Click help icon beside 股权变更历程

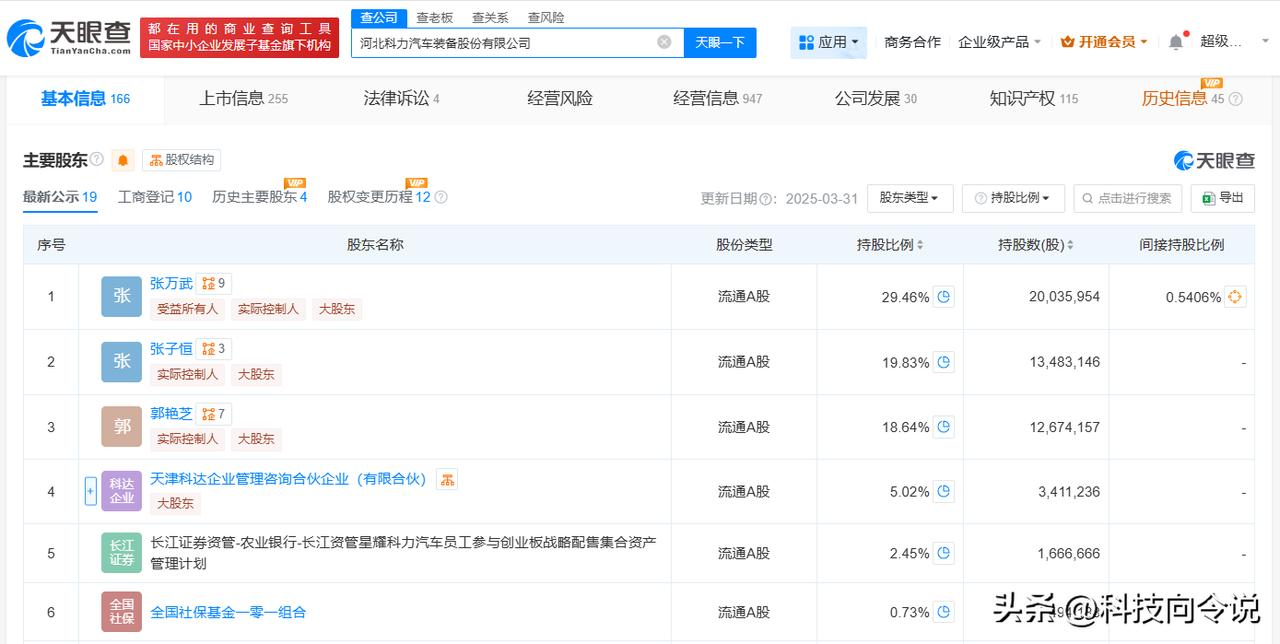441,197
